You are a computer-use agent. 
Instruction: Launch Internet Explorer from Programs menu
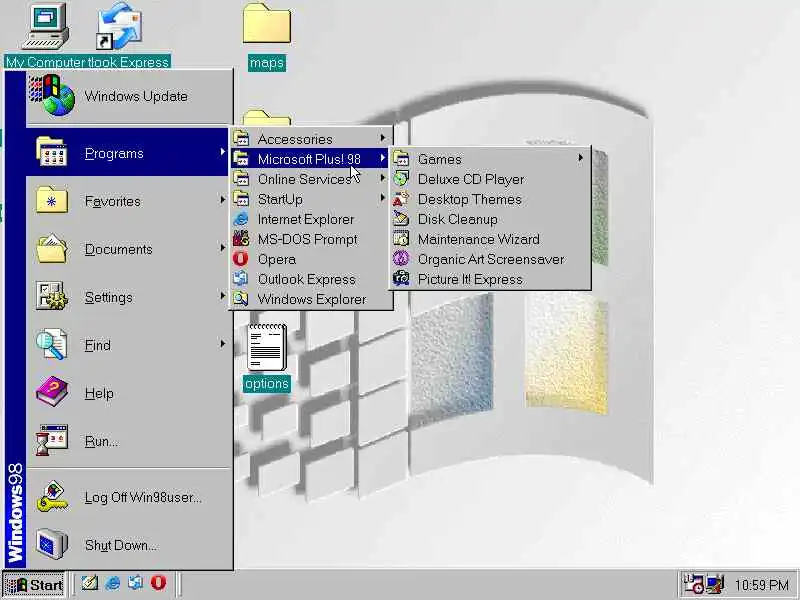click(x=311, y=219)
